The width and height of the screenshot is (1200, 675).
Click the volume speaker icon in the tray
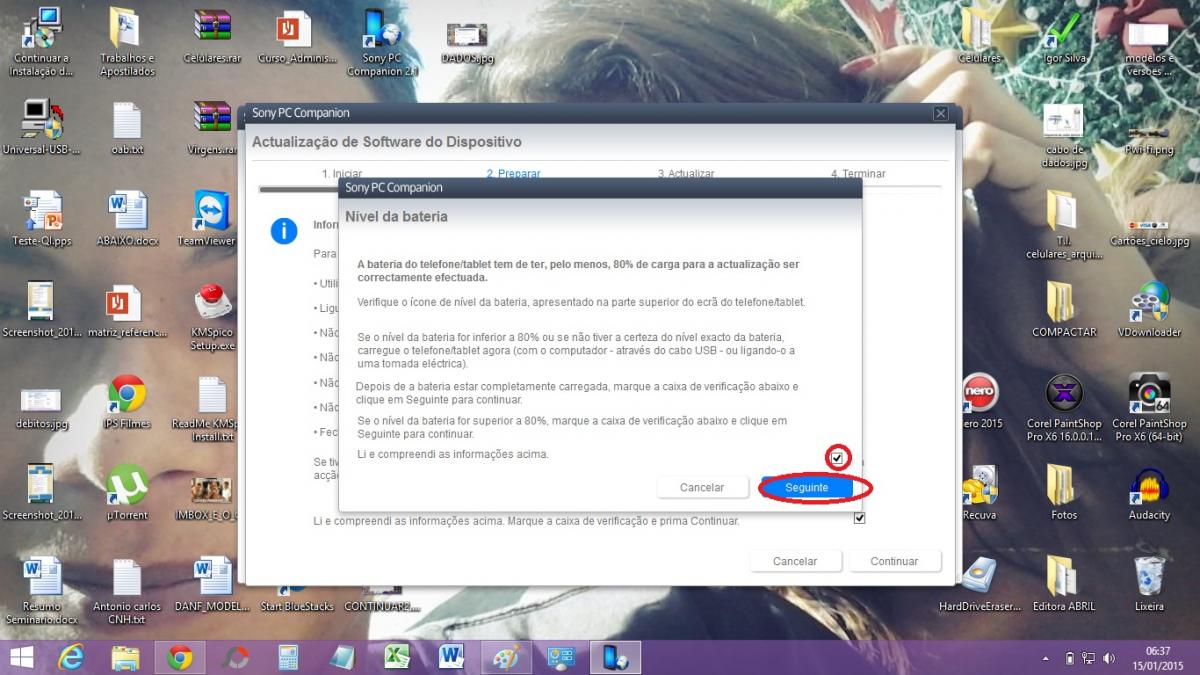coord(1107,659)
